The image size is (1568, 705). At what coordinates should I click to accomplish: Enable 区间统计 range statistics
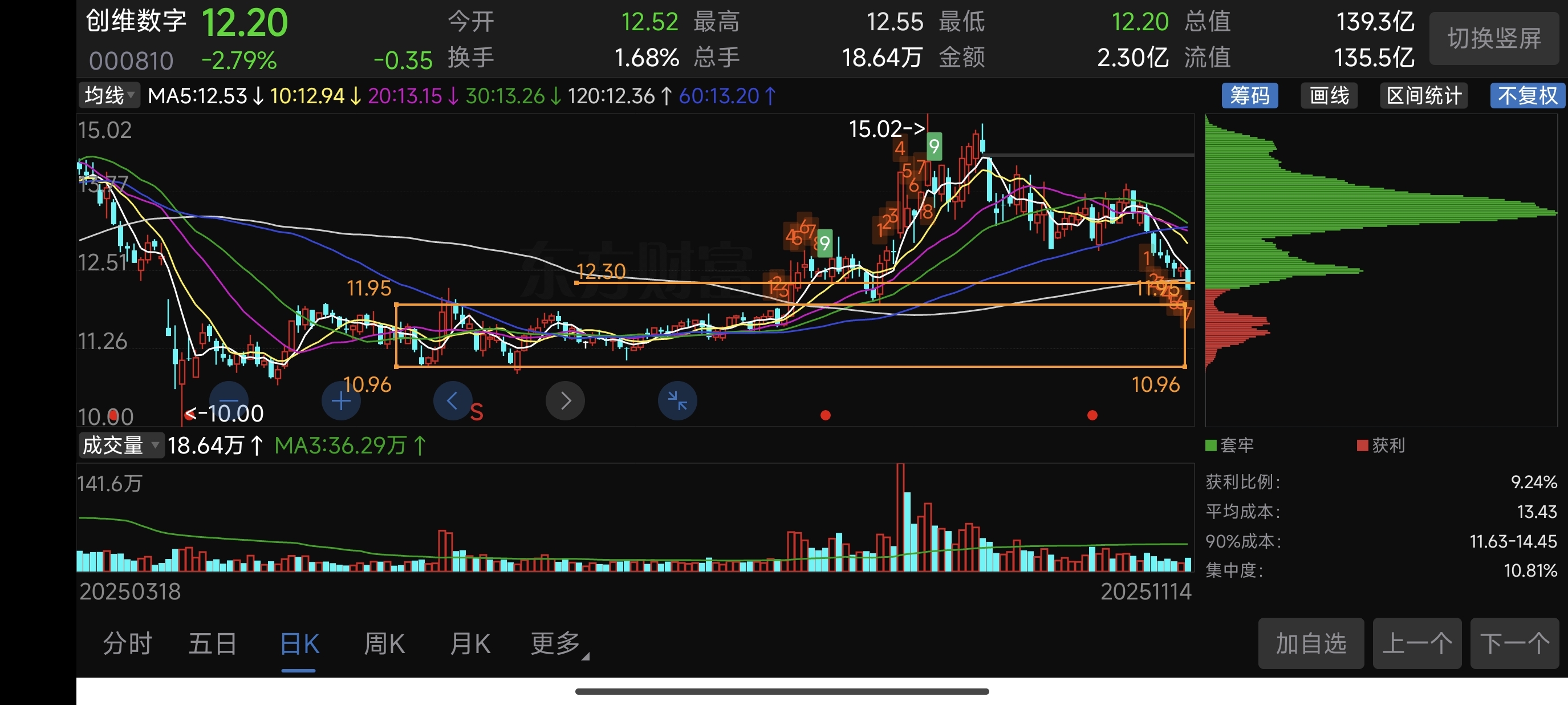point(1423,96)
